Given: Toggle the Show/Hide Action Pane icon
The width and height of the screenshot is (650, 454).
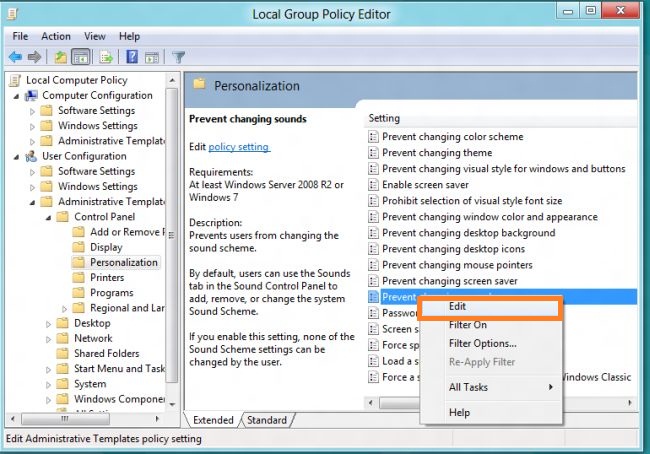Looking at the screenshot, I should [x=152, y=57].
